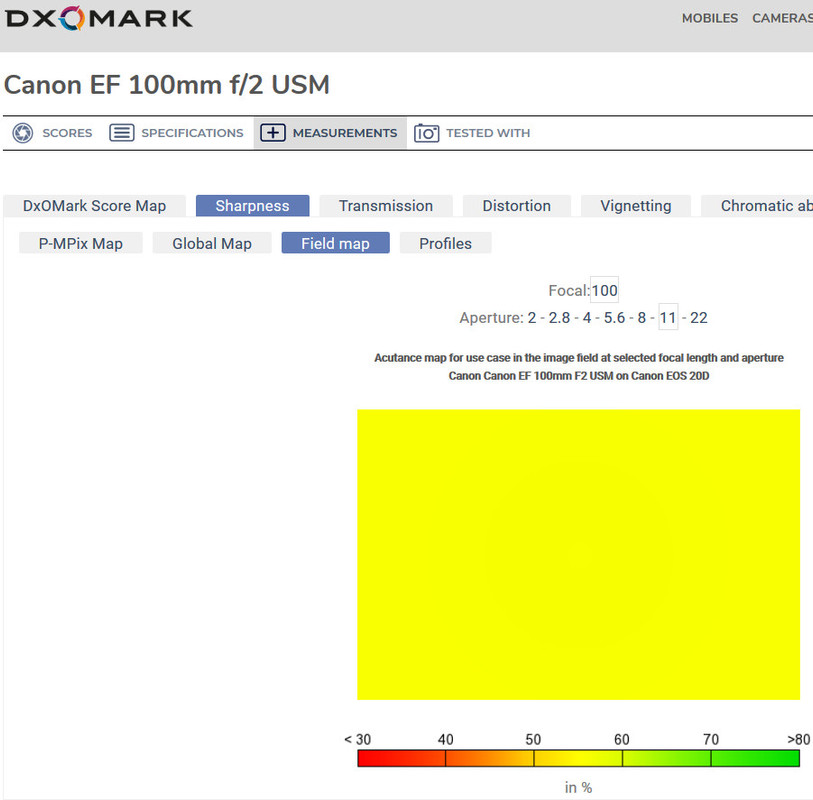Click the Scores aperture icon
Viewport: 813px width, 800px height.
(x=23, y=133)
